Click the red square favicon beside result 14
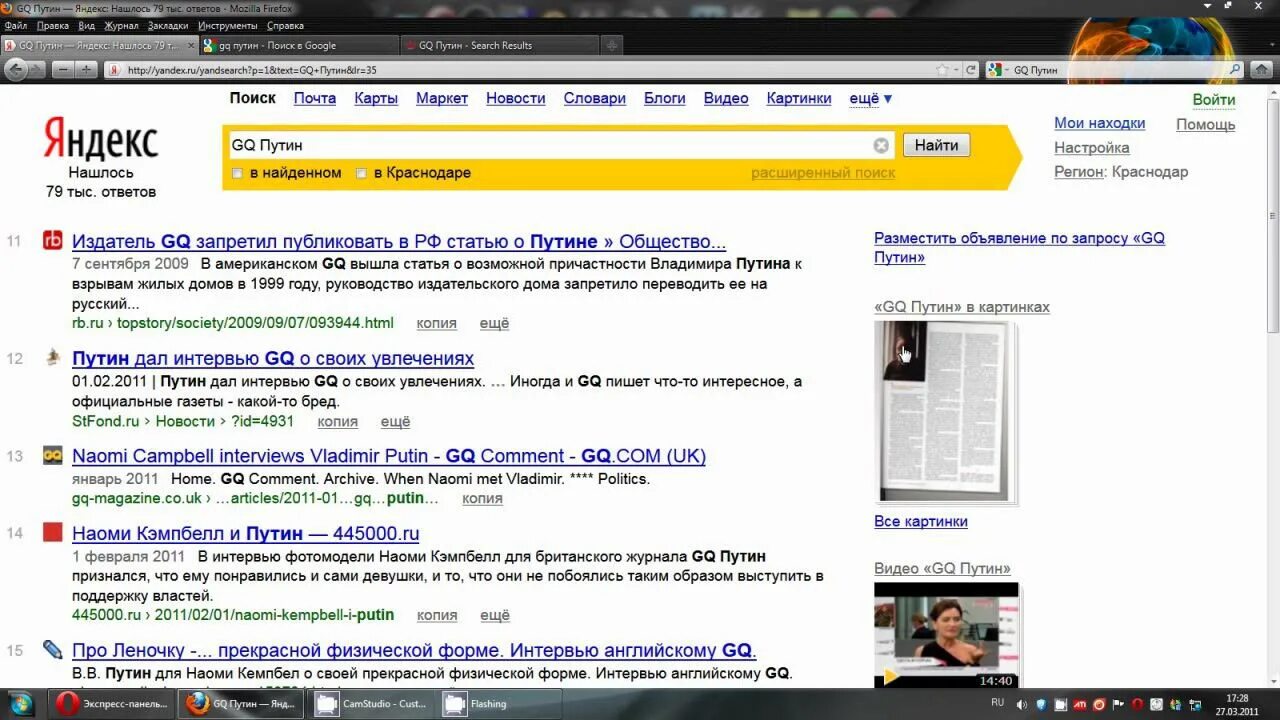The width and height of the screenshot is (1280, 720). 53,532
